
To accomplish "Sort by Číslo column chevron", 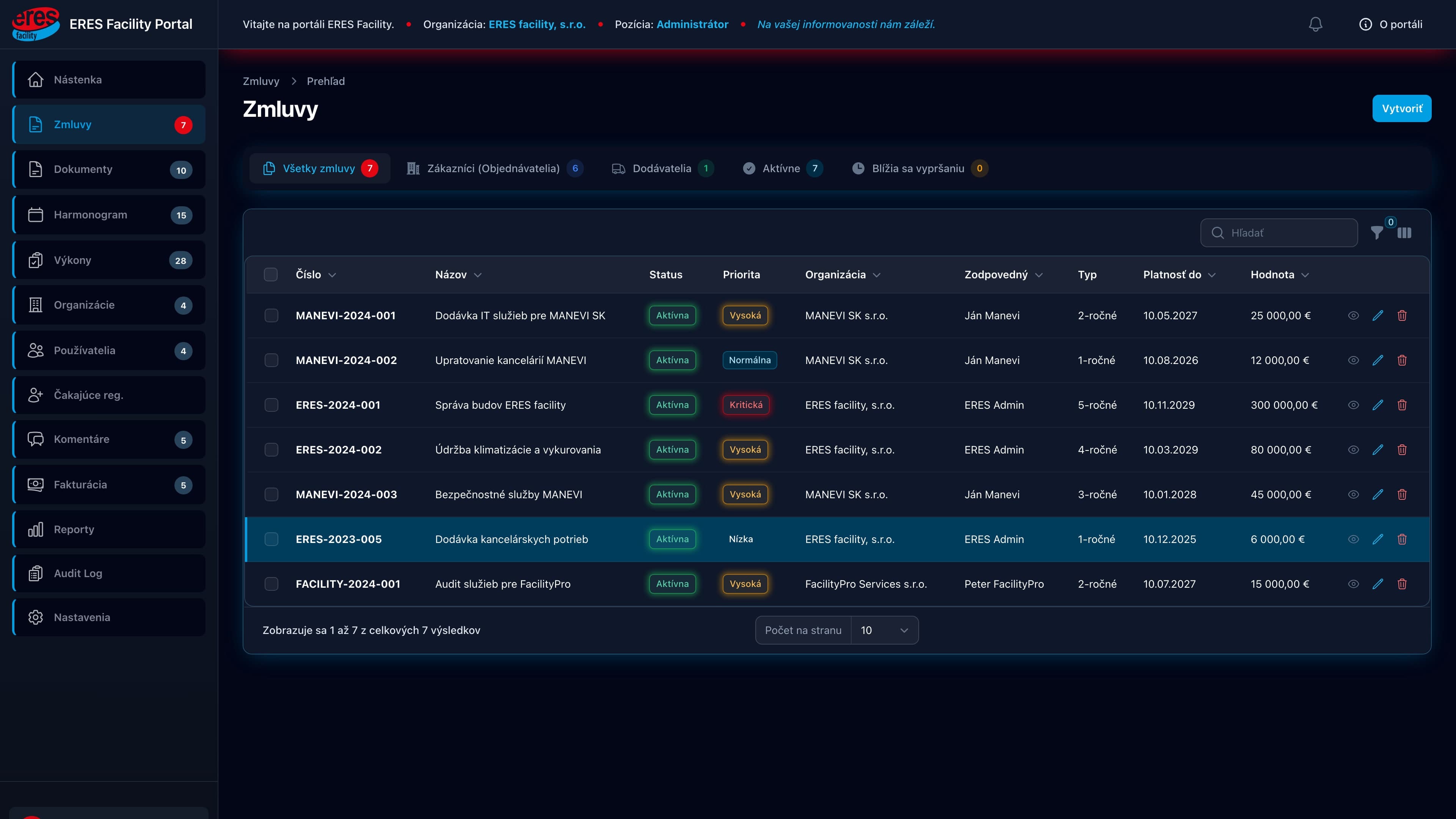I will click(x=333, y=275).
